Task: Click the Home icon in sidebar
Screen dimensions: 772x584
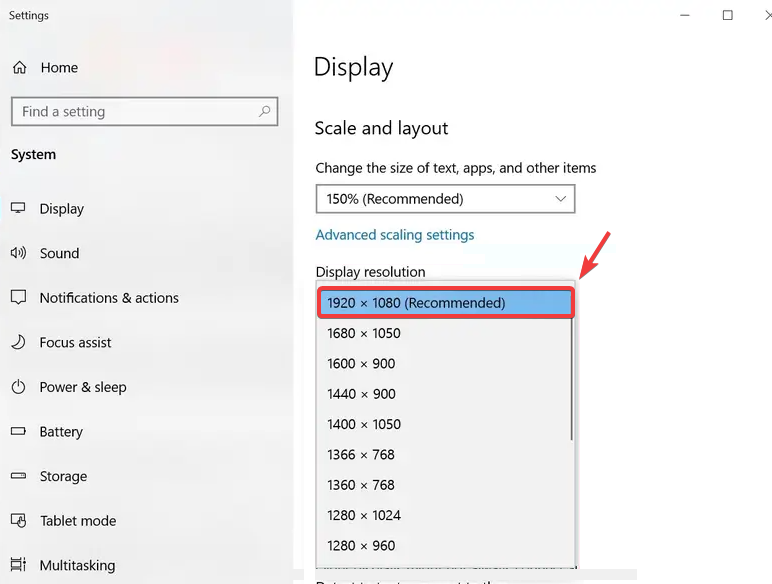Action: (x=19, y=68)
